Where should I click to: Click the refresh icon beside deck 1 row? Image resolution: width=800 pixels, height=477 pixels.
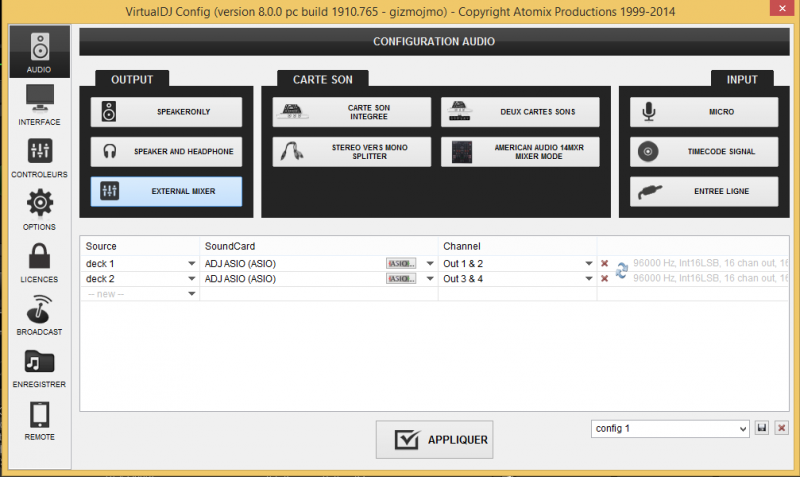621,270
